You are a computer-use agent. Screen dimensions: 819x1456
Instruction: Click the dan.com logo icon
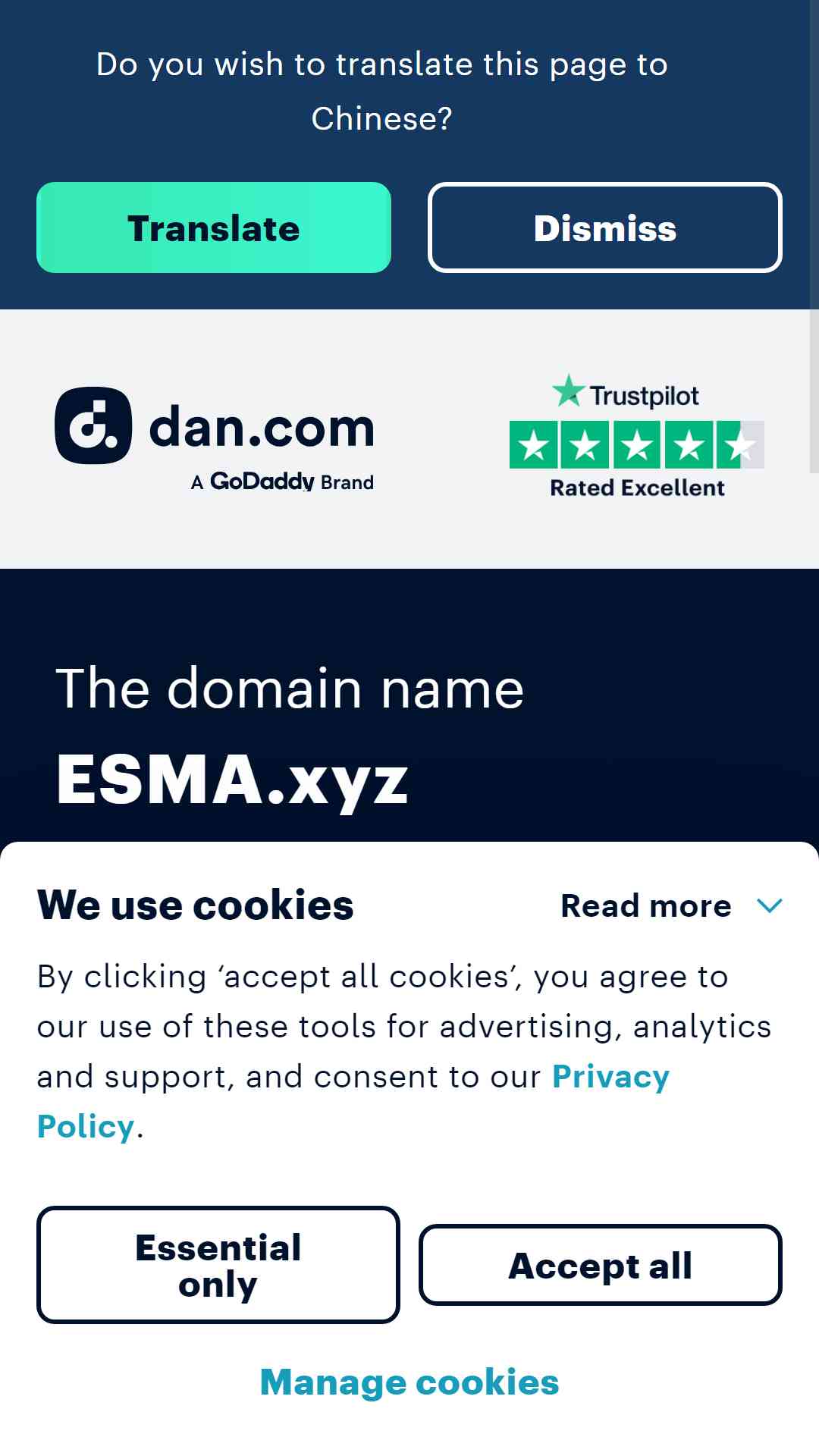coord(93,425)
